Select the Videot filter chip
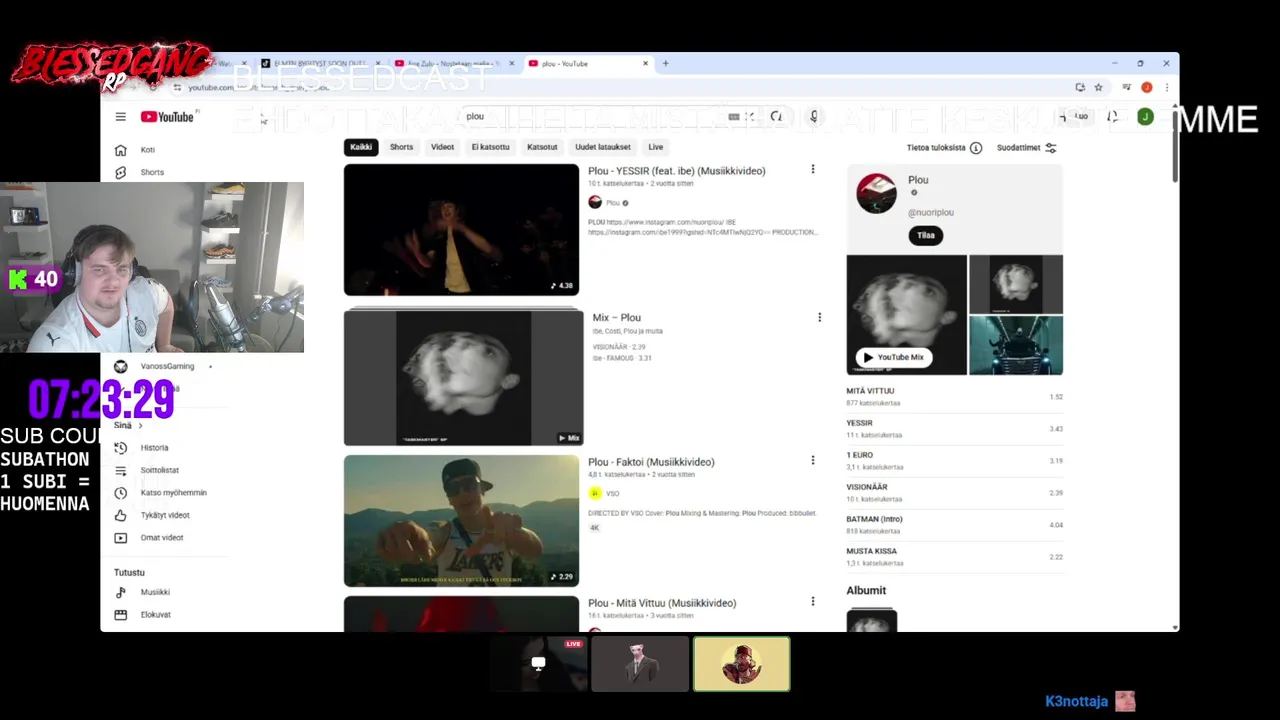 [x=442, y=147]
